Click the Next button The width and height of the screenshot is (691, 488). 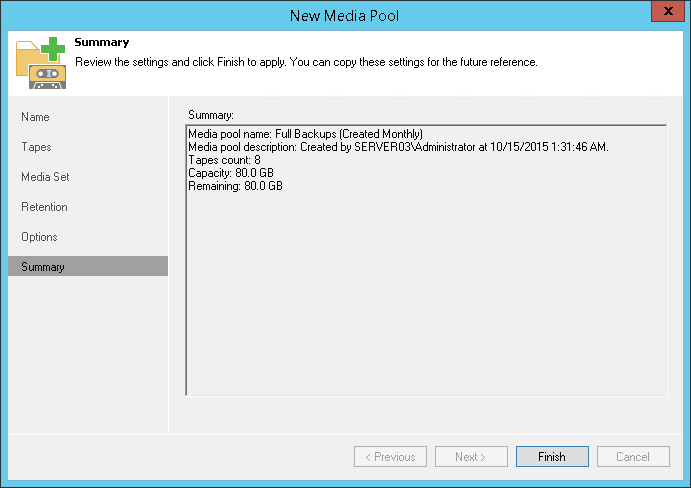470,457
